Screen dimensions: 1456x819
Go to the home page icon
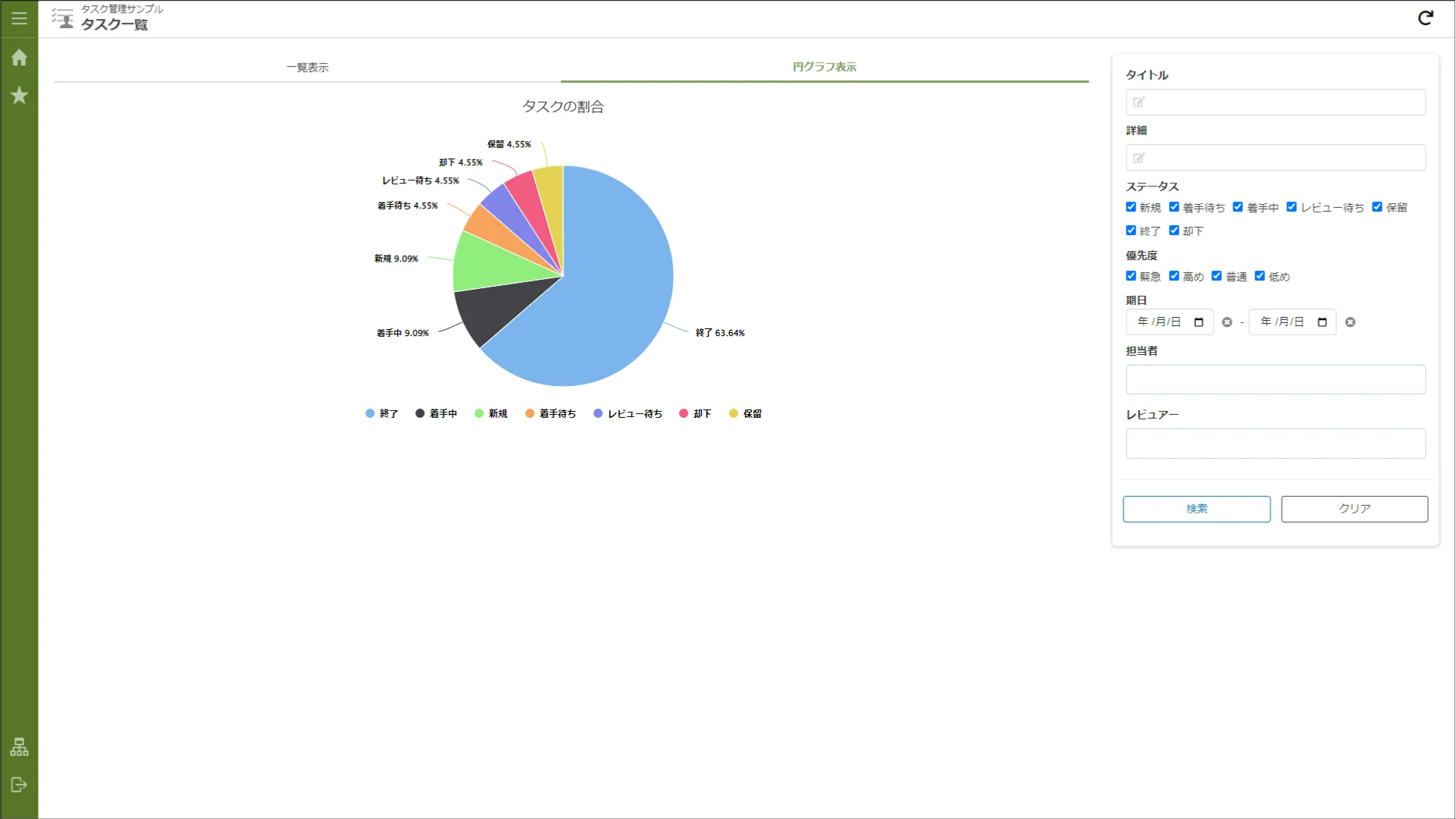pyautogui.click(x=19, y=58)
